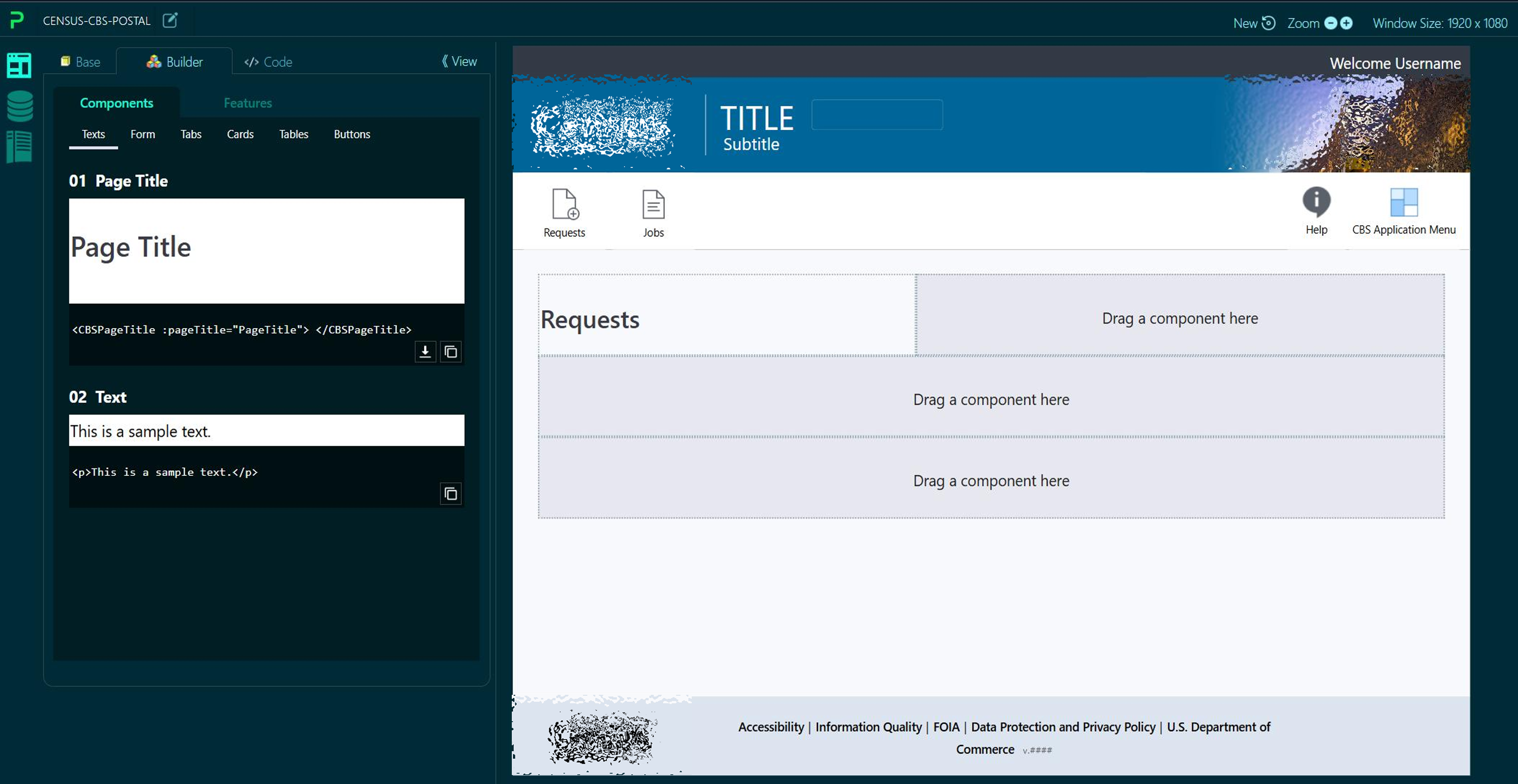The width and height of the screenshot is (1518, 784).
Task: Open the layout panel sidebar icon
Action: [x=19, y=65]
